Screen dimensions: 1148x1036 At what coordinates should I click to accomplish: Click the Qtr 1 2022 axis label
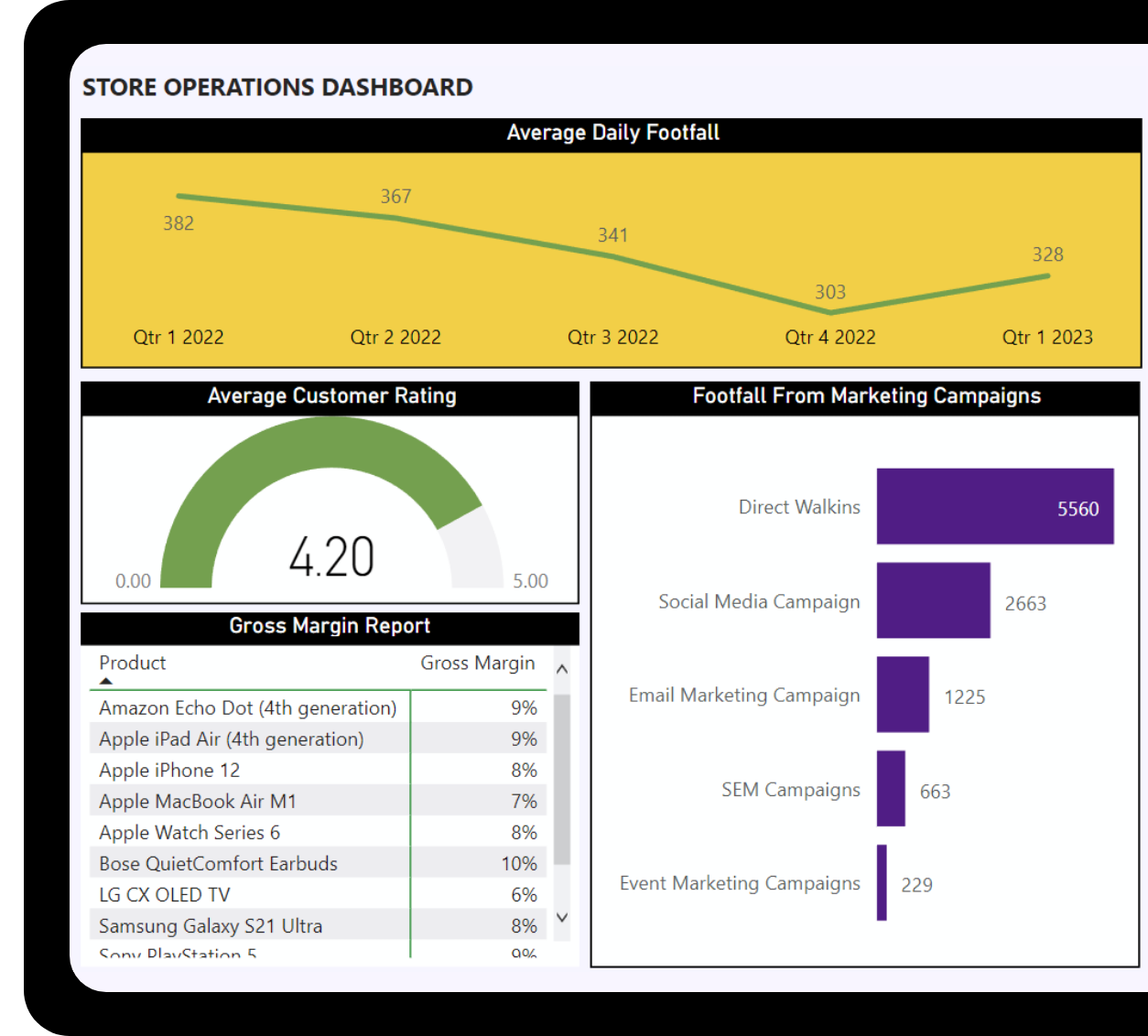(179, 337)
